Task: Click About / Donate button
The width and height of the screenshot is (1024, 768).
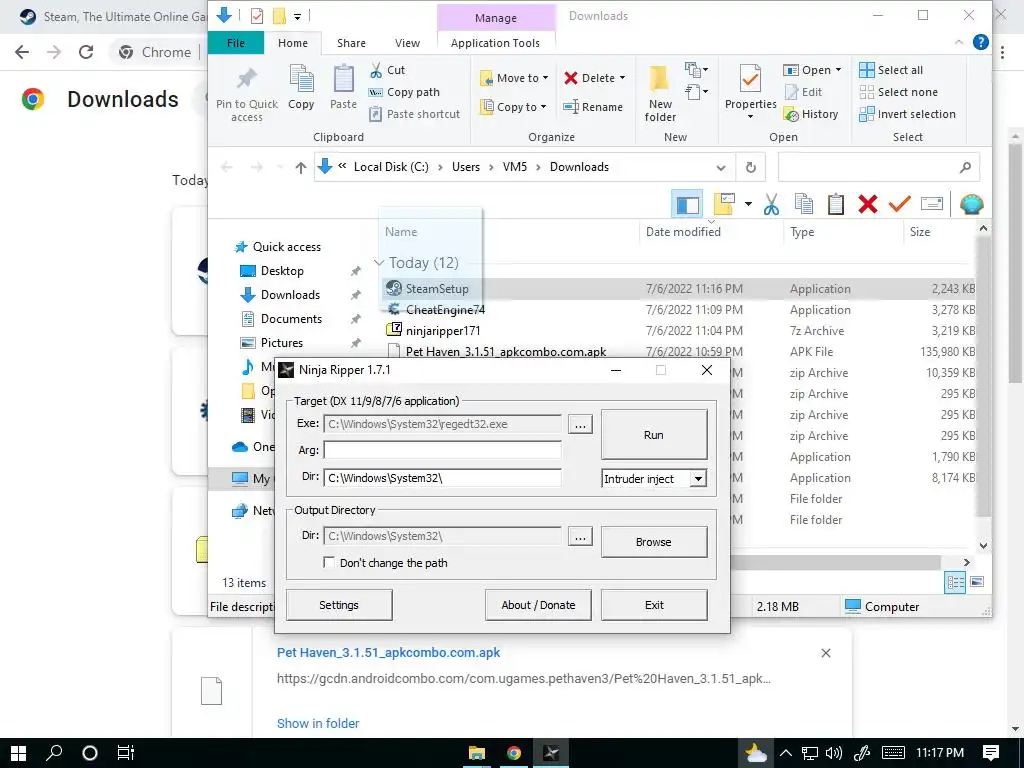Action: 538,605
